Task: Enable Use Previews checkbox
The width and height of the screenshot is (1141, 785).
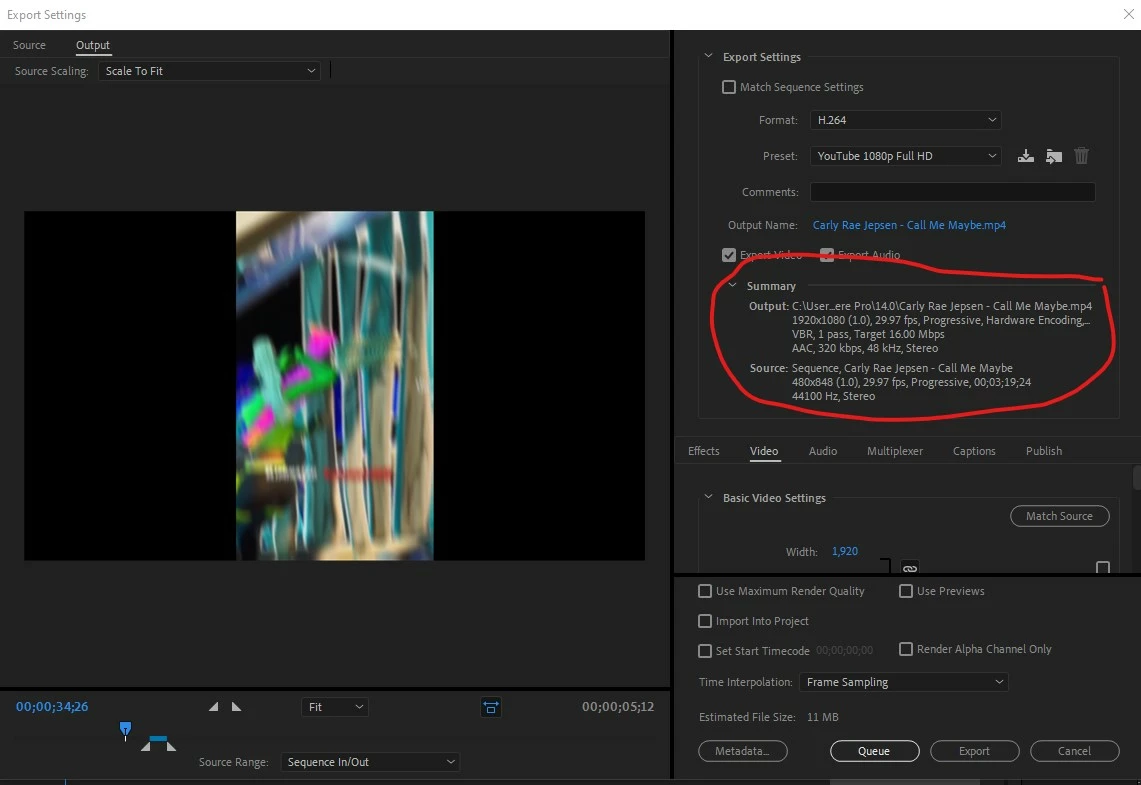Action: coord(905,591)
